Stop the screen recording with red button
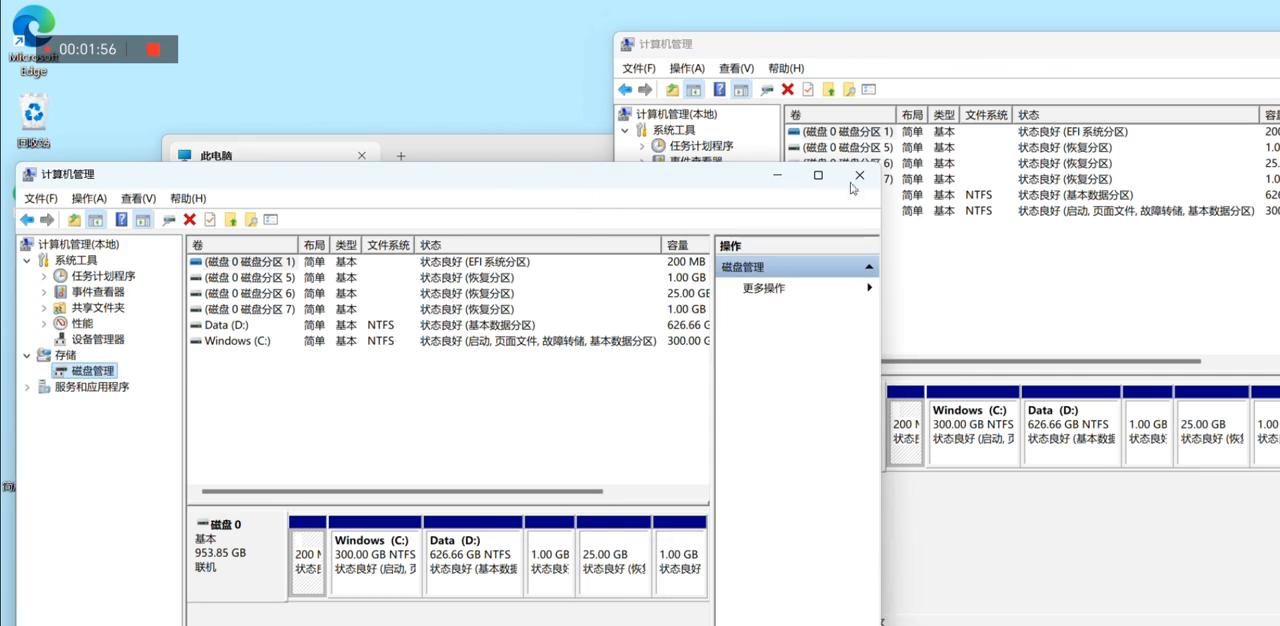Screen dimensions: 1280x626 coord(153,49)
